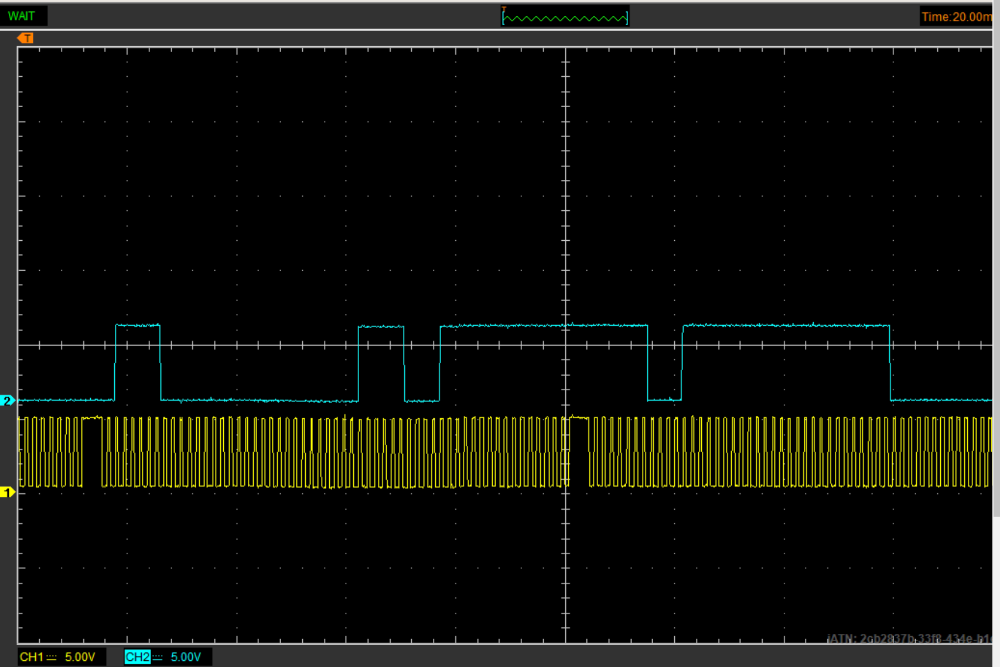Click the left bracket of the waveform overview
The width and height of the screenshot is (1000, 667).
tap(504, 17)
